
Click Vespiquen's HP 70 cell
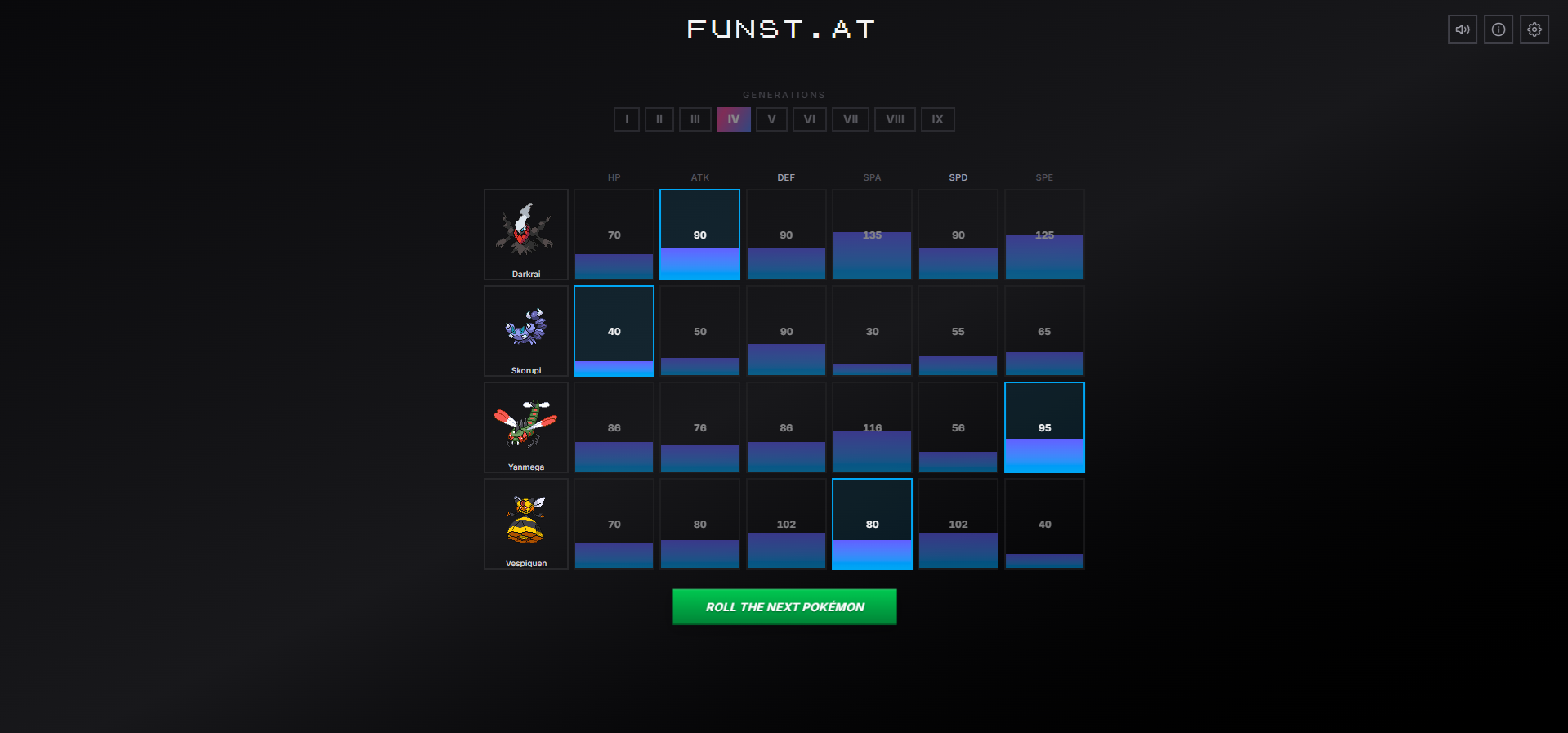click(614, 524)
